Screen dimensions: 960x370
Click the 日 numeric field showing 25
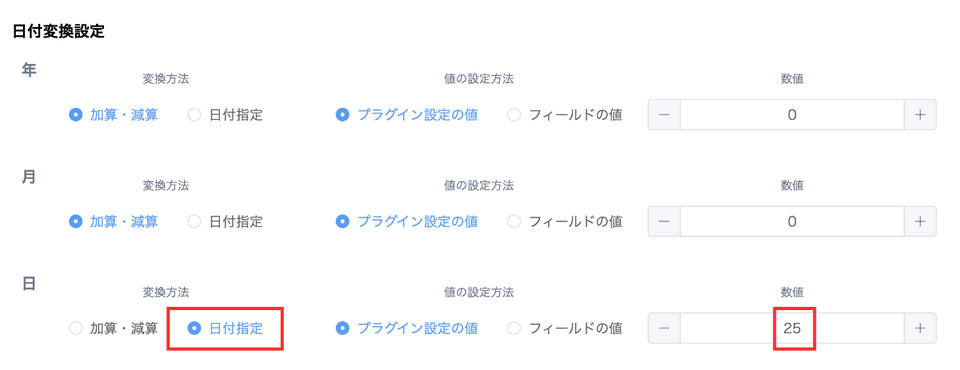[792, 328]
